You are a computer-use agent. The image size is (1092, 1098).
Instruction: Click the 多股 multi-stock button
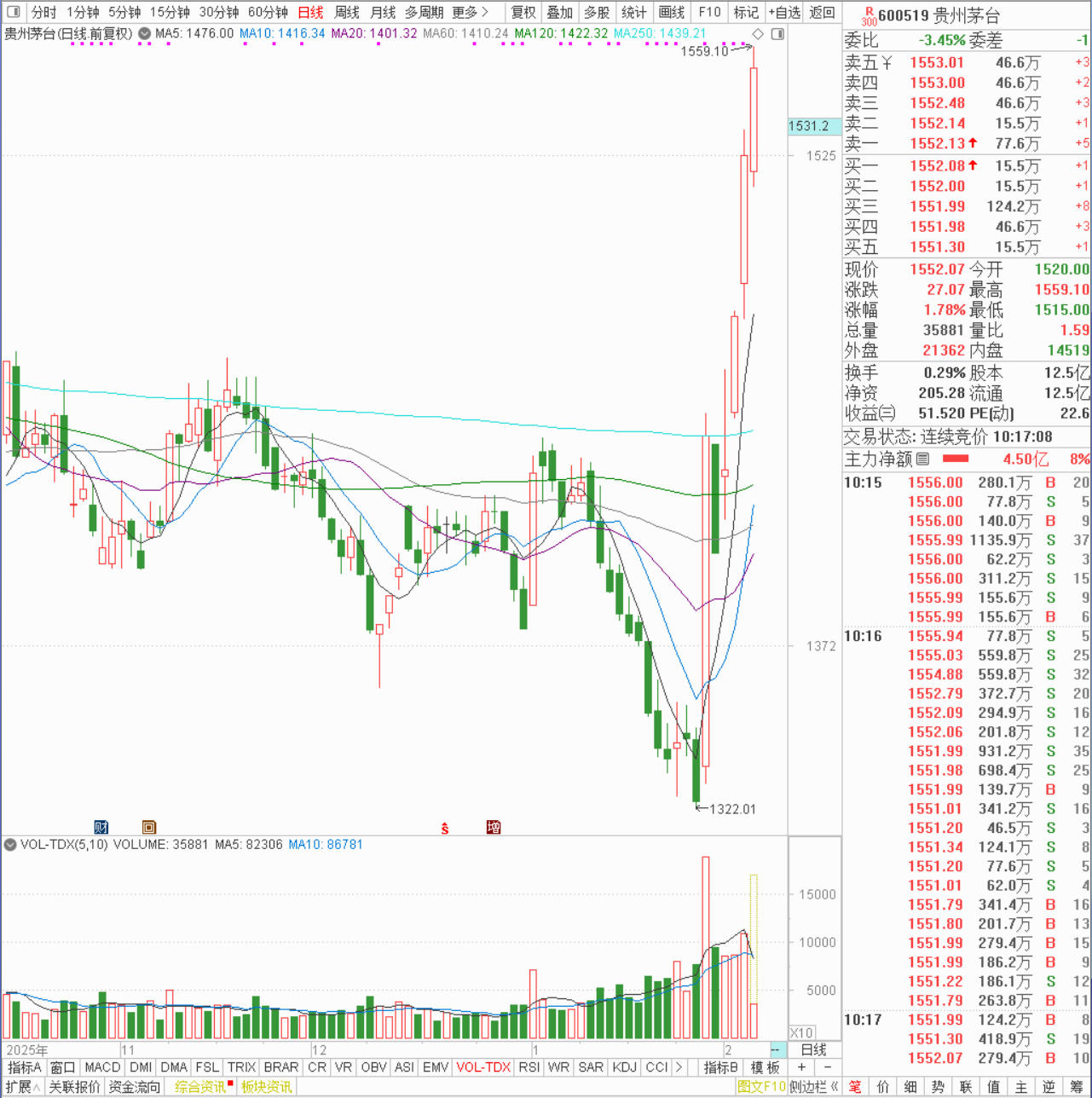(597, 12)
